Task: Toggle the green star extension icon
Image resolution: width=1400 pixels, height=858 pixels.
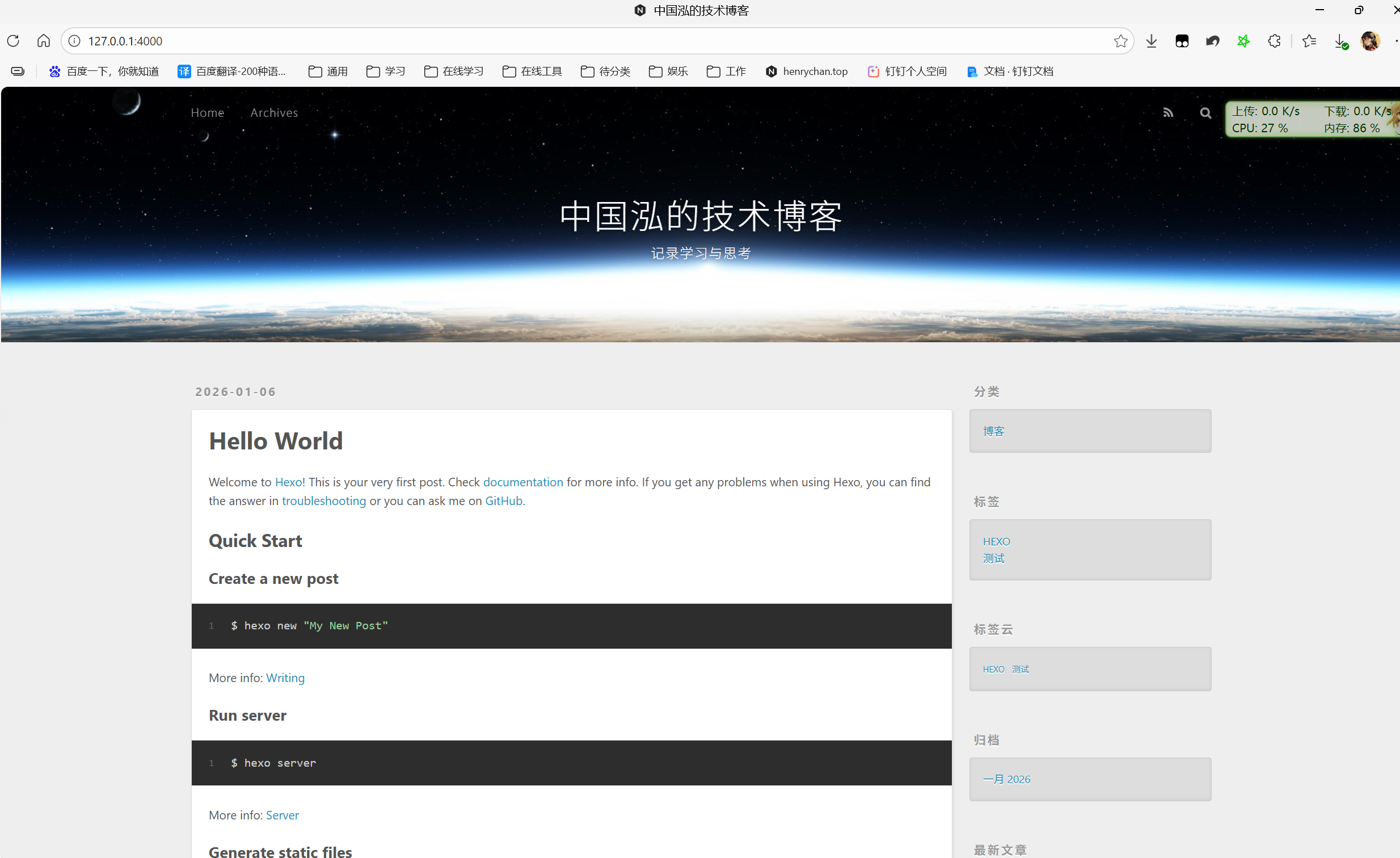Action: 1243,41
